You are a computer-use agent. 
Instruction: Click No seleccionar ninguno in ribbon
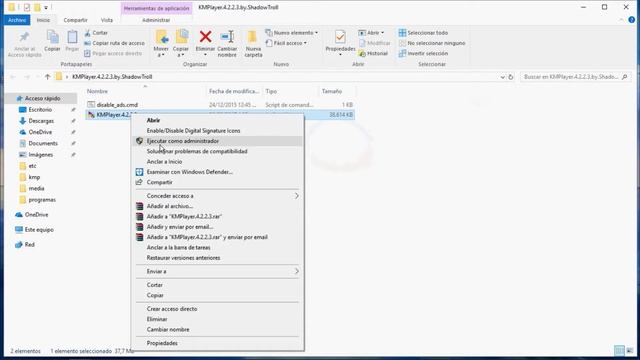pos(432,43)
